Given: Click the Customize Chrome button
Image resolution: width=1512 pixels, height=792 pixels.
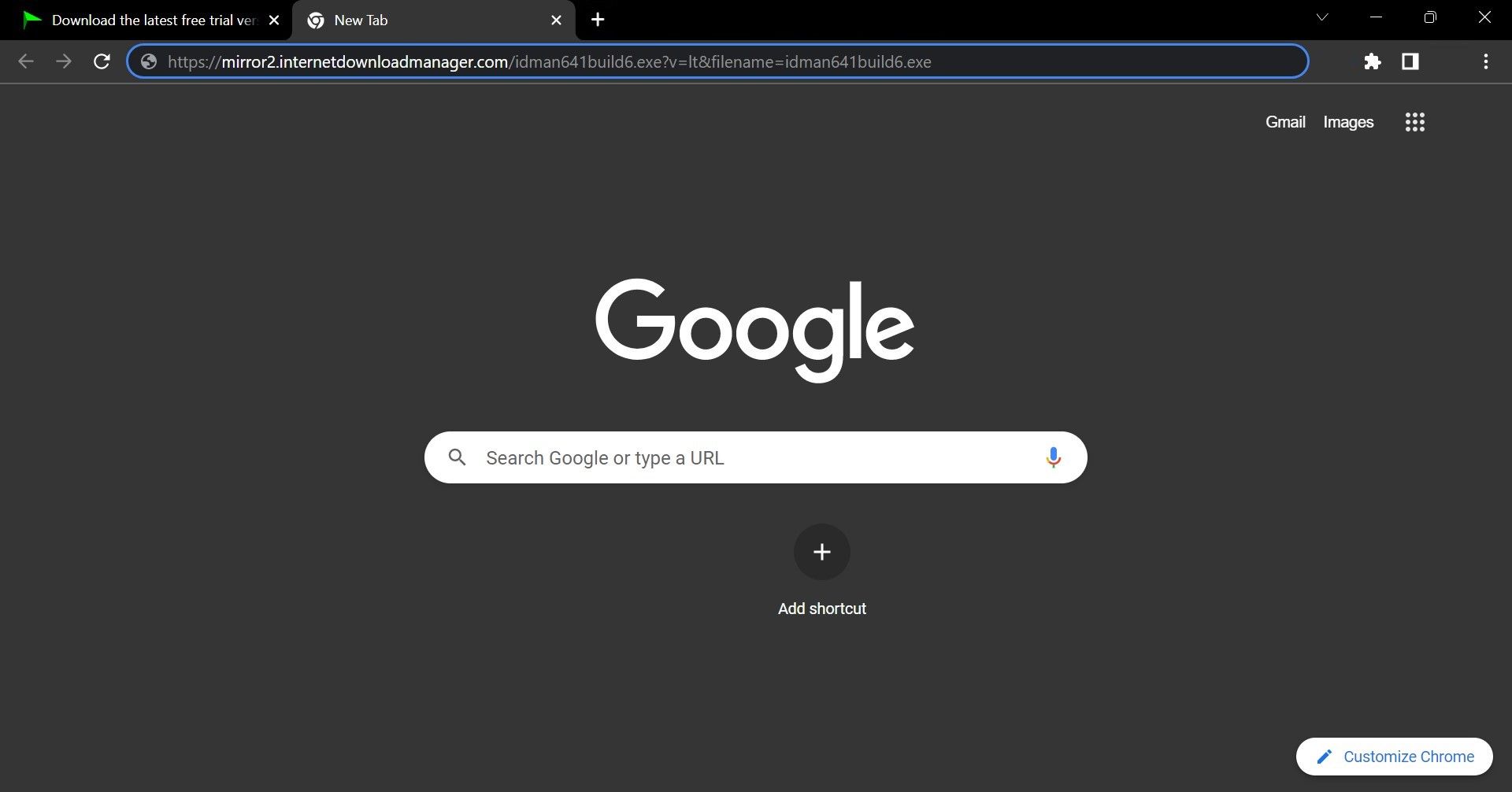Looking at the screenshot, I should [x=1393, y=756].
